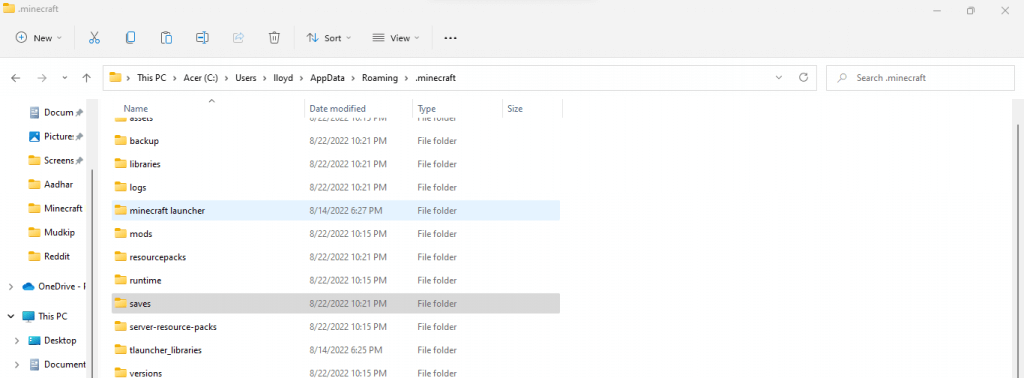Select the versions folder
This screenshot has width=1024, height=378.
tap(336, 373)
